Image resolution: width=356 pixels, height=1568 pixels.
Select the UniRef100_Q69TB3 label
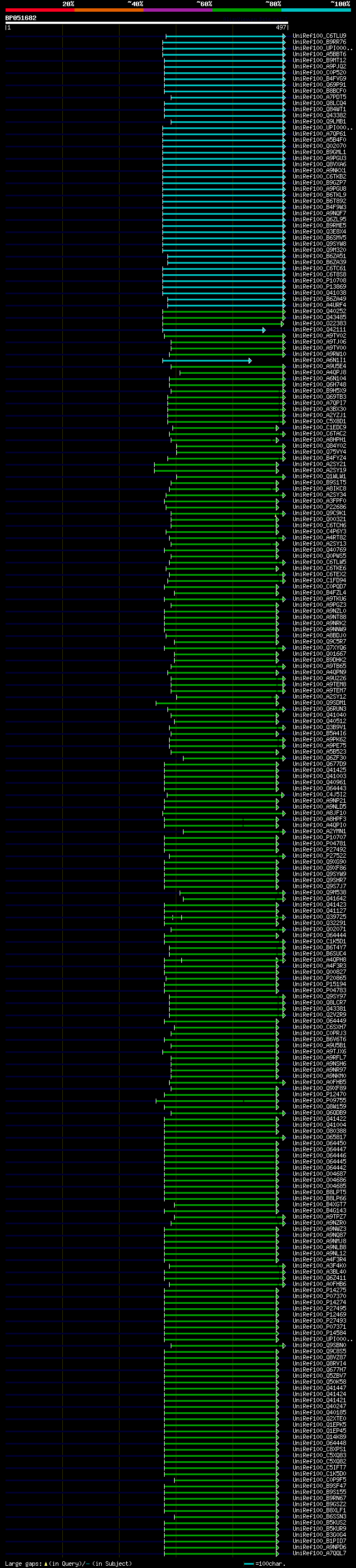tap(319, 397)
